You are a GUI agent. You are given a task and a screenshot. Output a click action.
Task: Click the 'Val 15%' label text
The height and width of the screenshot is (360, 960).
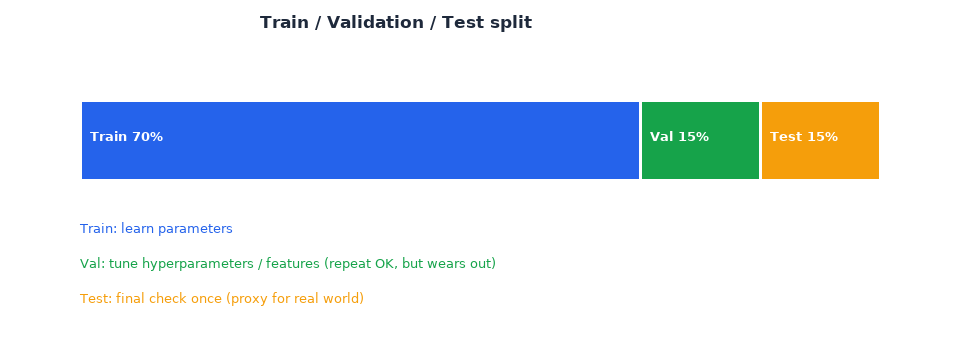(x=680, y=137)
